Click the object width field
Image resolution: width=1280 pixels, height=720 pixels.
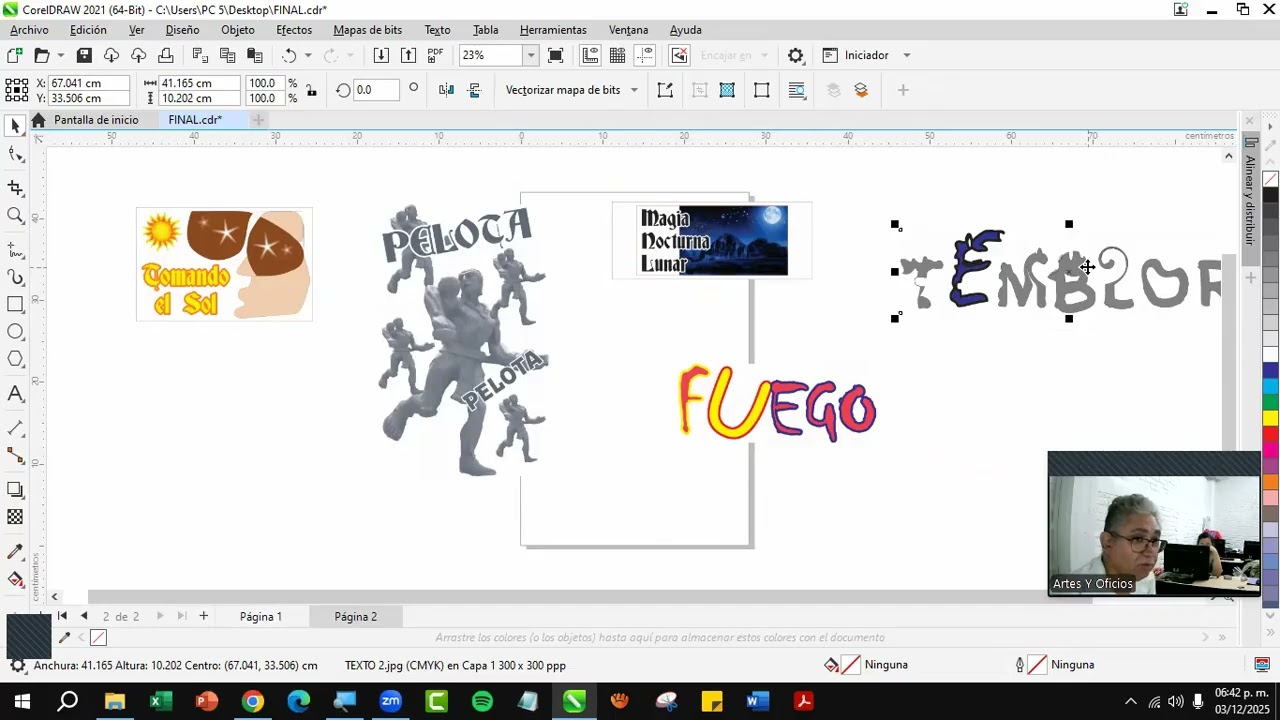coord(199,84)
